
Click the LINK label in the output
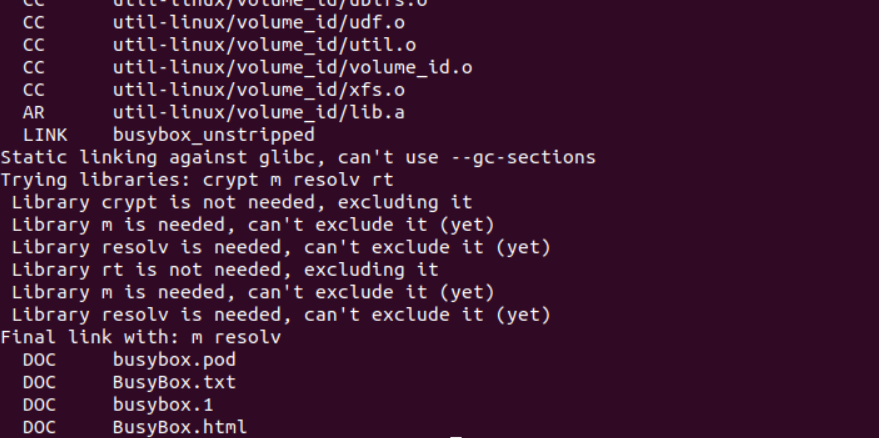click(44, 134)
